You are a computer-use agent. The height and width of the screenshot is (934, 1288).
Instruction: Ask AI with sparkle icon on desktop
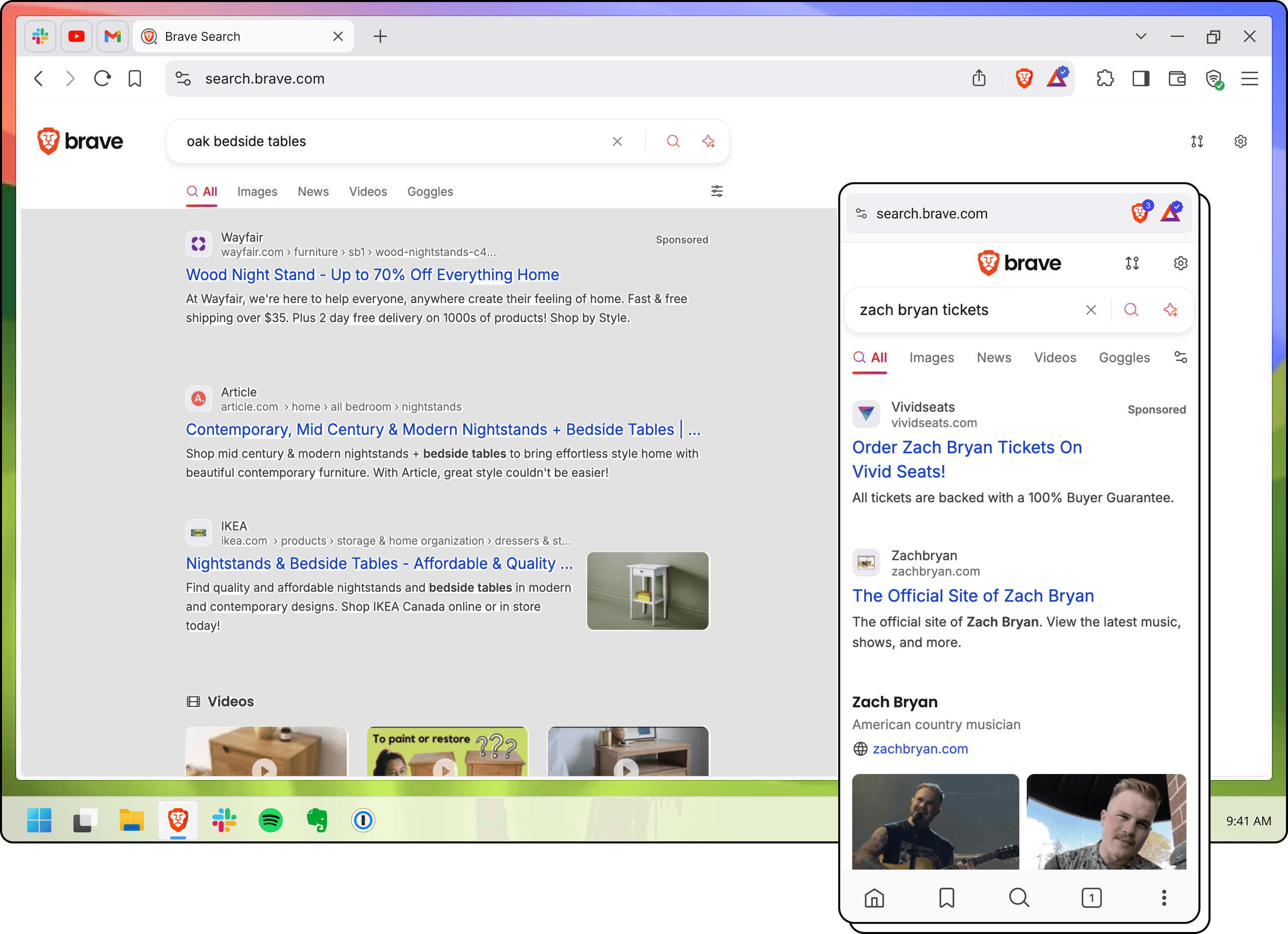(708, 141)
